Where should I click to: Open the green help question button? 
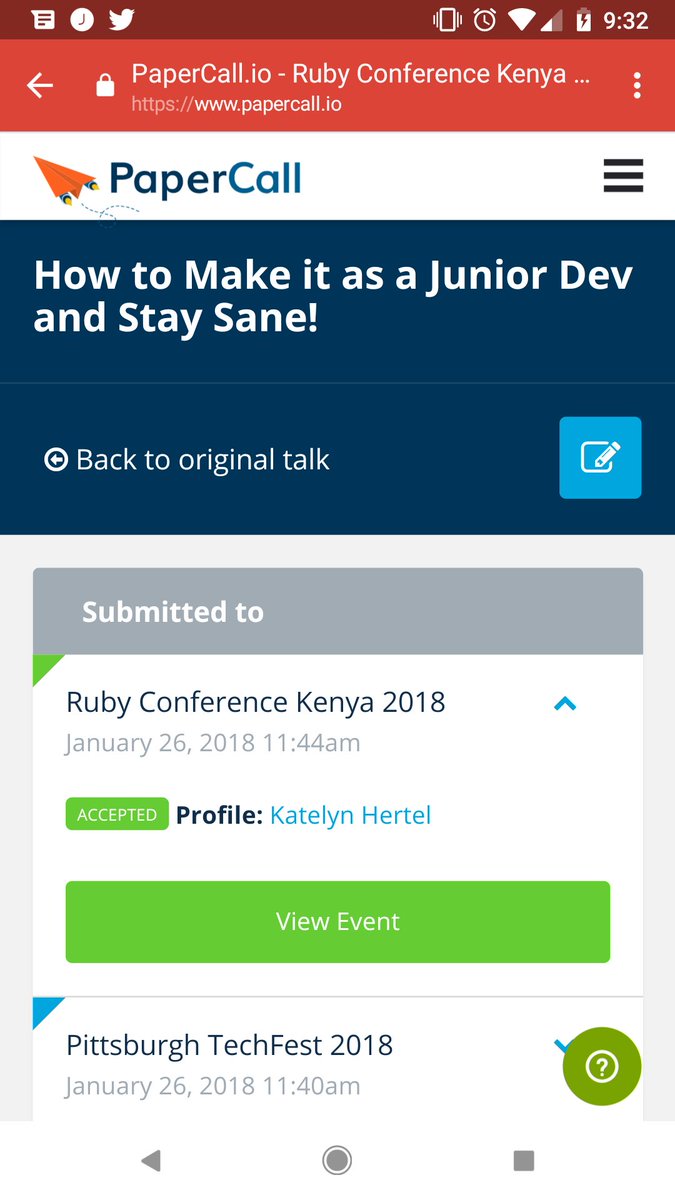click(x=602, y=1067)
